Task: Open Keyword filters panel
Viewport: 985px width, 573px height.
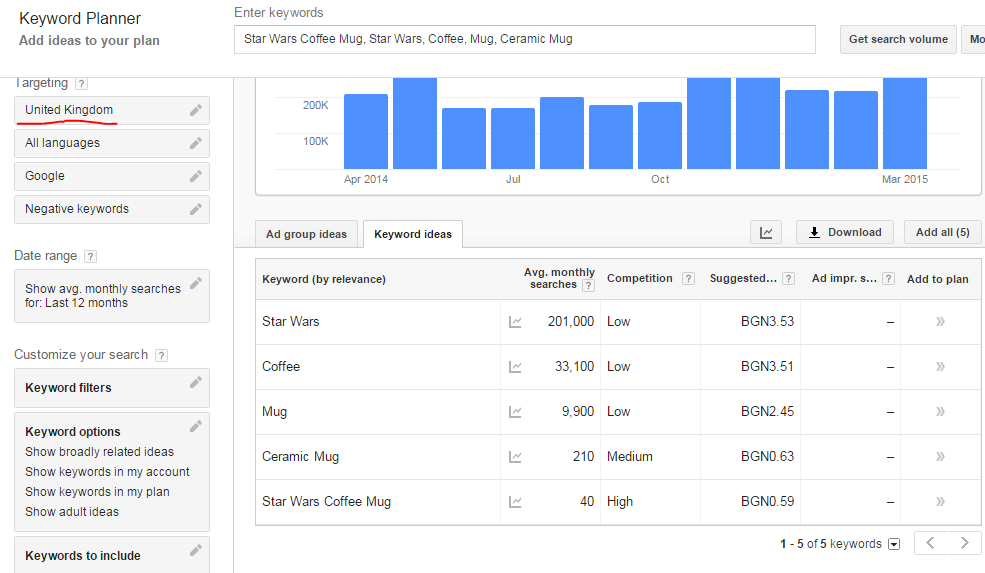Action: coord(112,388)
